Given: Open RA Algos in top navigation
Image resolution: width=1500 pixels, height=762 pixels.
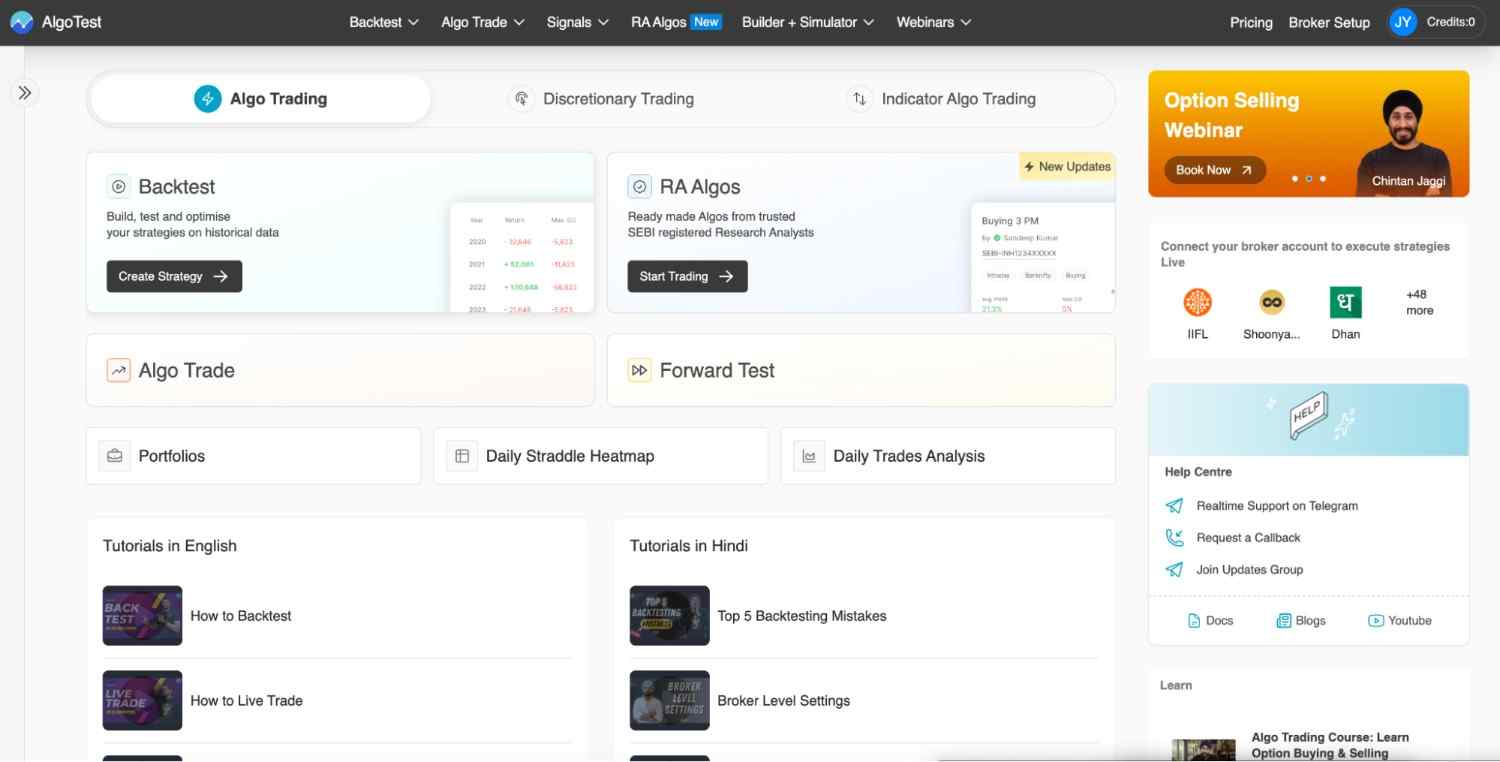Looking at the screenshot, I should coord(676,22).
